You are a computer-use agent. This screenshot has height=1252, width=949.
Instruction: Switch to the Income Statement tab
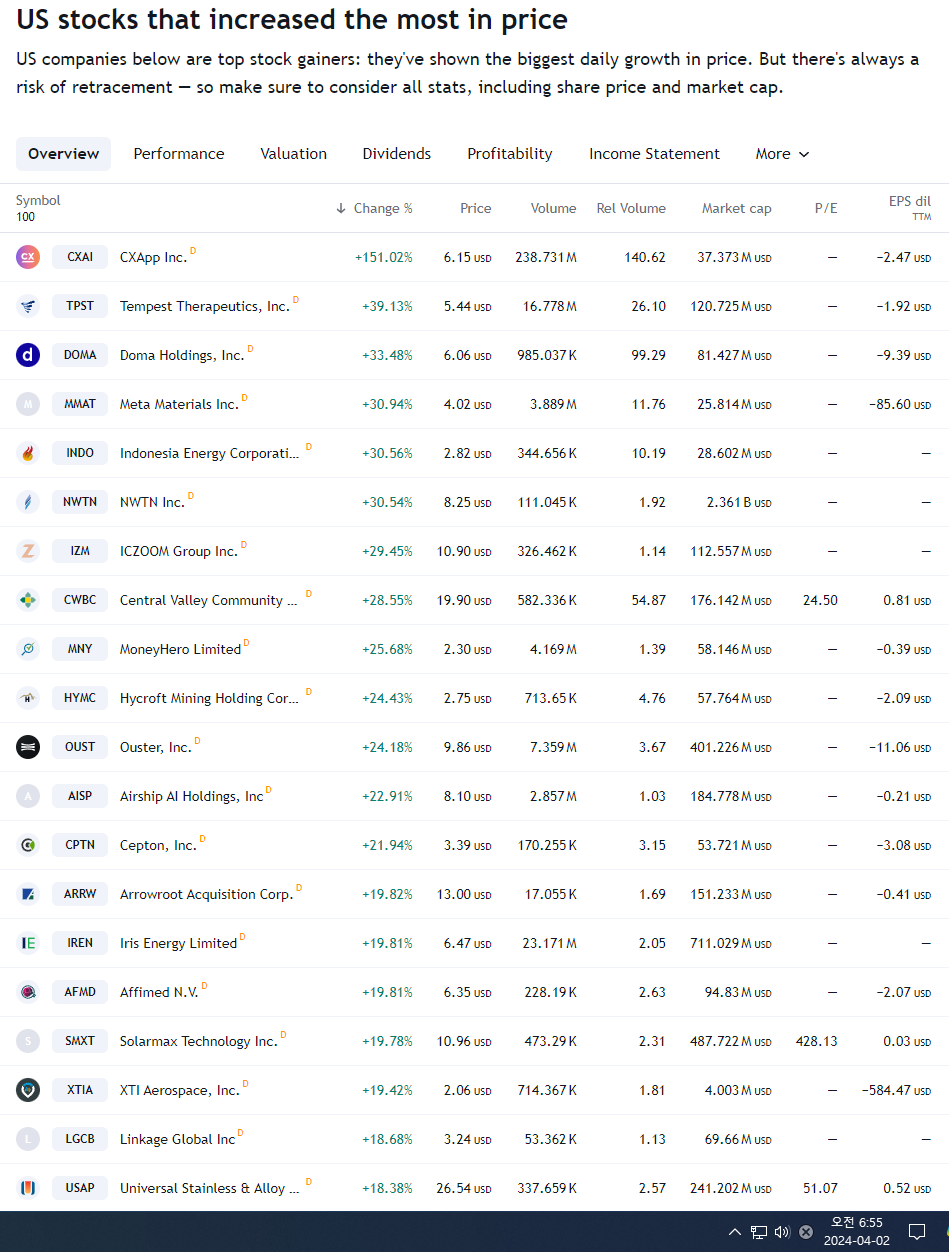point(654,154)
